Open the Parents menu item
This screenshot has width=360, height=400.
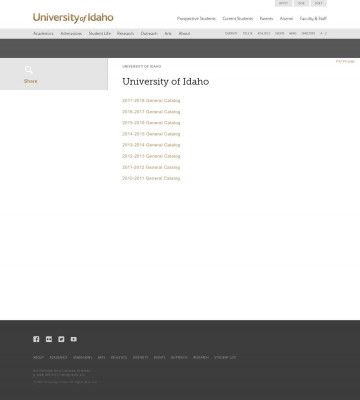[266, 19]
